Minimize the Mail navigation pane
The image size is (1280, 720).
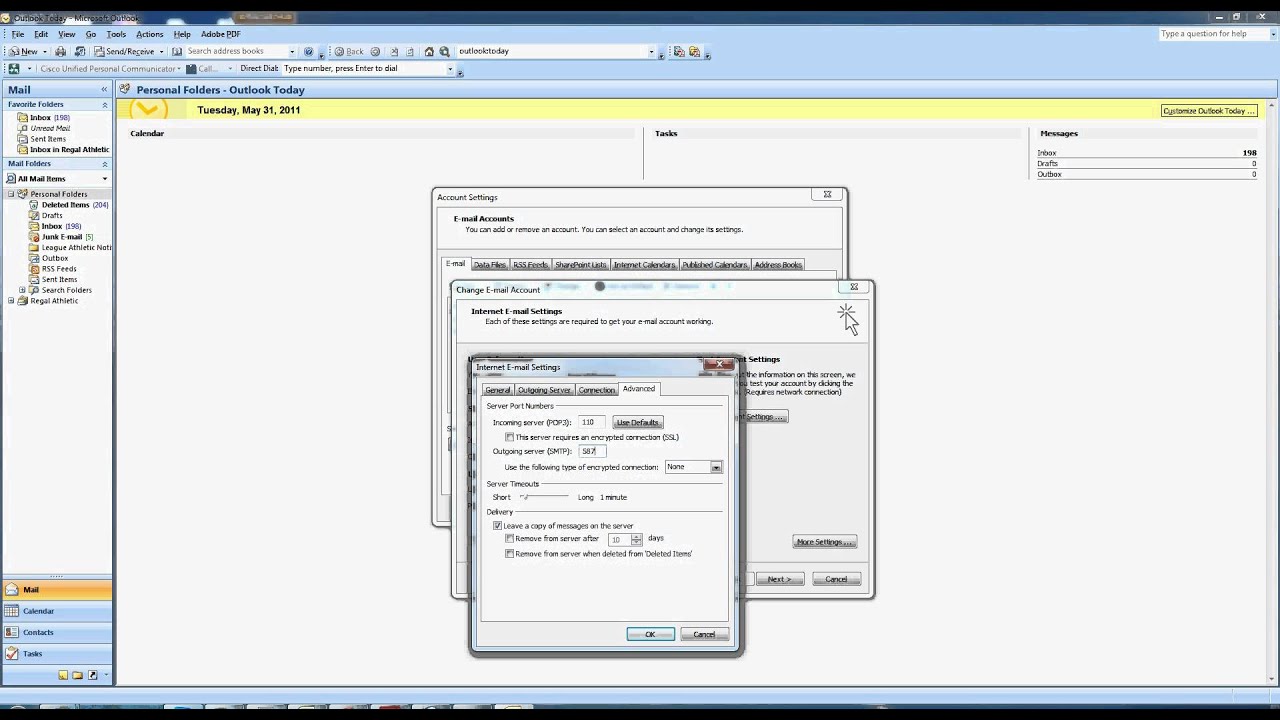(104, 90)
